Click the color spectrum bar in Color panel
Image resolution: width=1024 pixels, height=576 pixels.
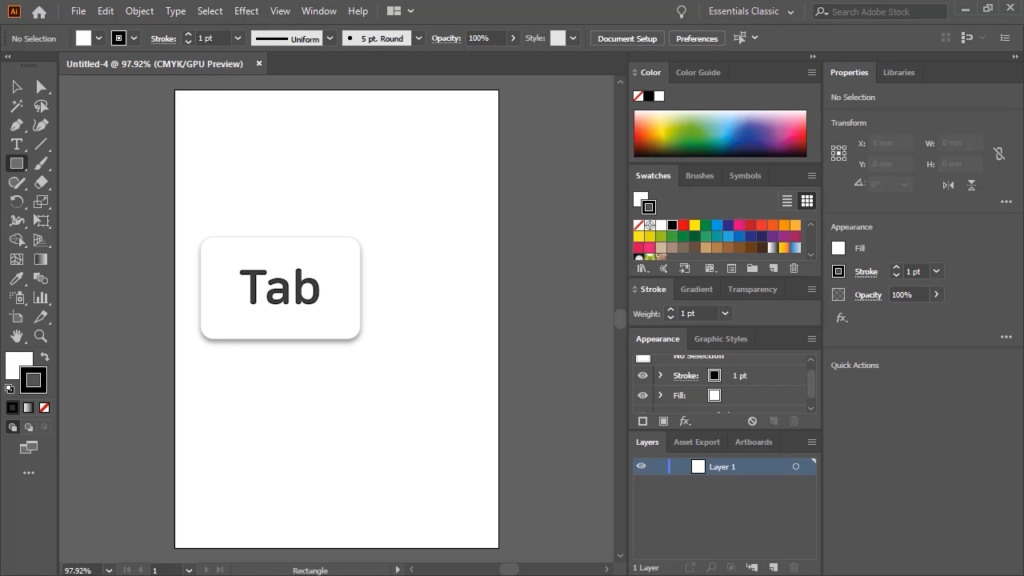point(719,133)
